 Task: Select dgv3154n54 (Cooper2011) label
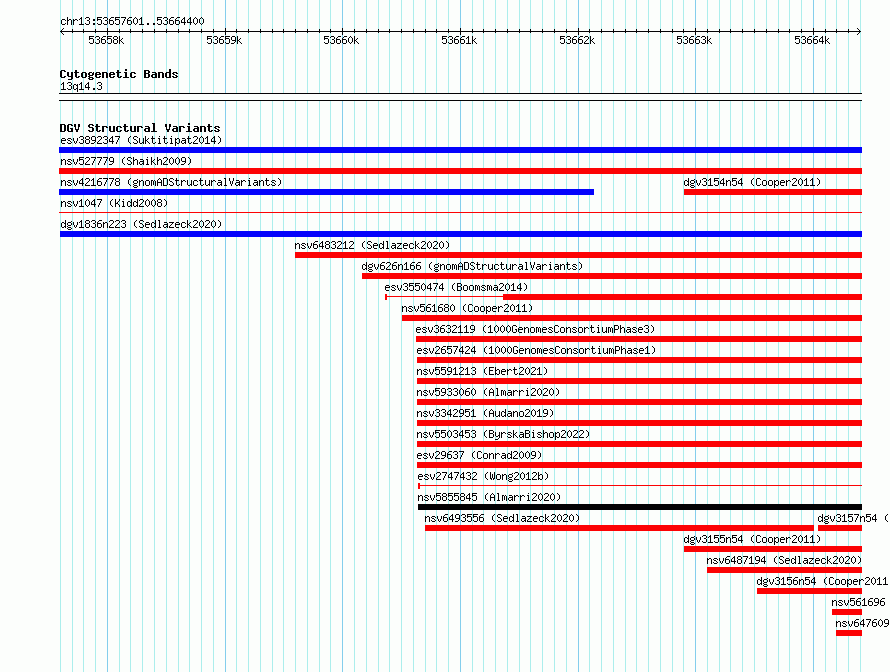click(752, 182)
